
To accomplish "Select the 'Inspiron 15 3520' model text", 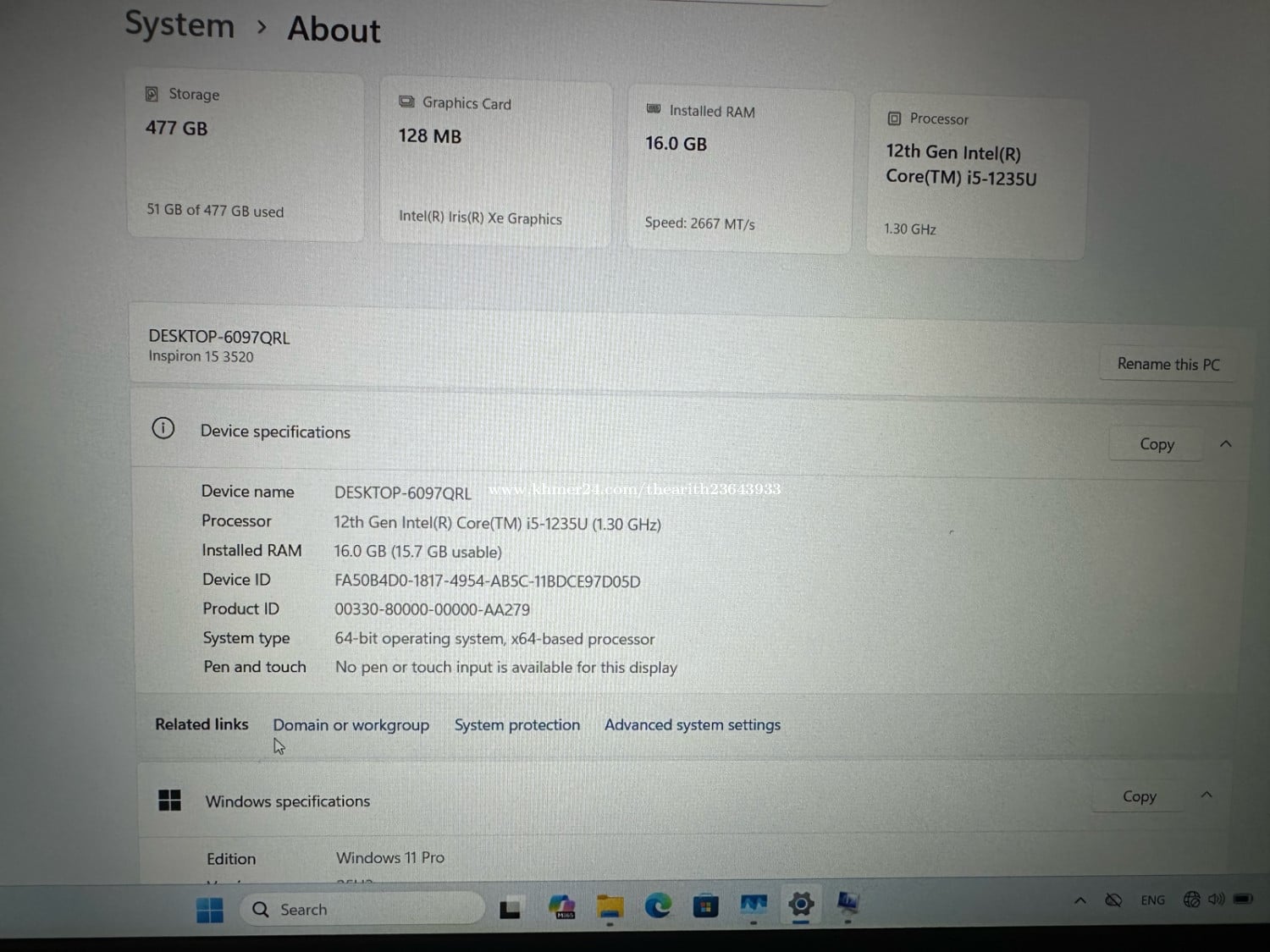I will (201, 356).
